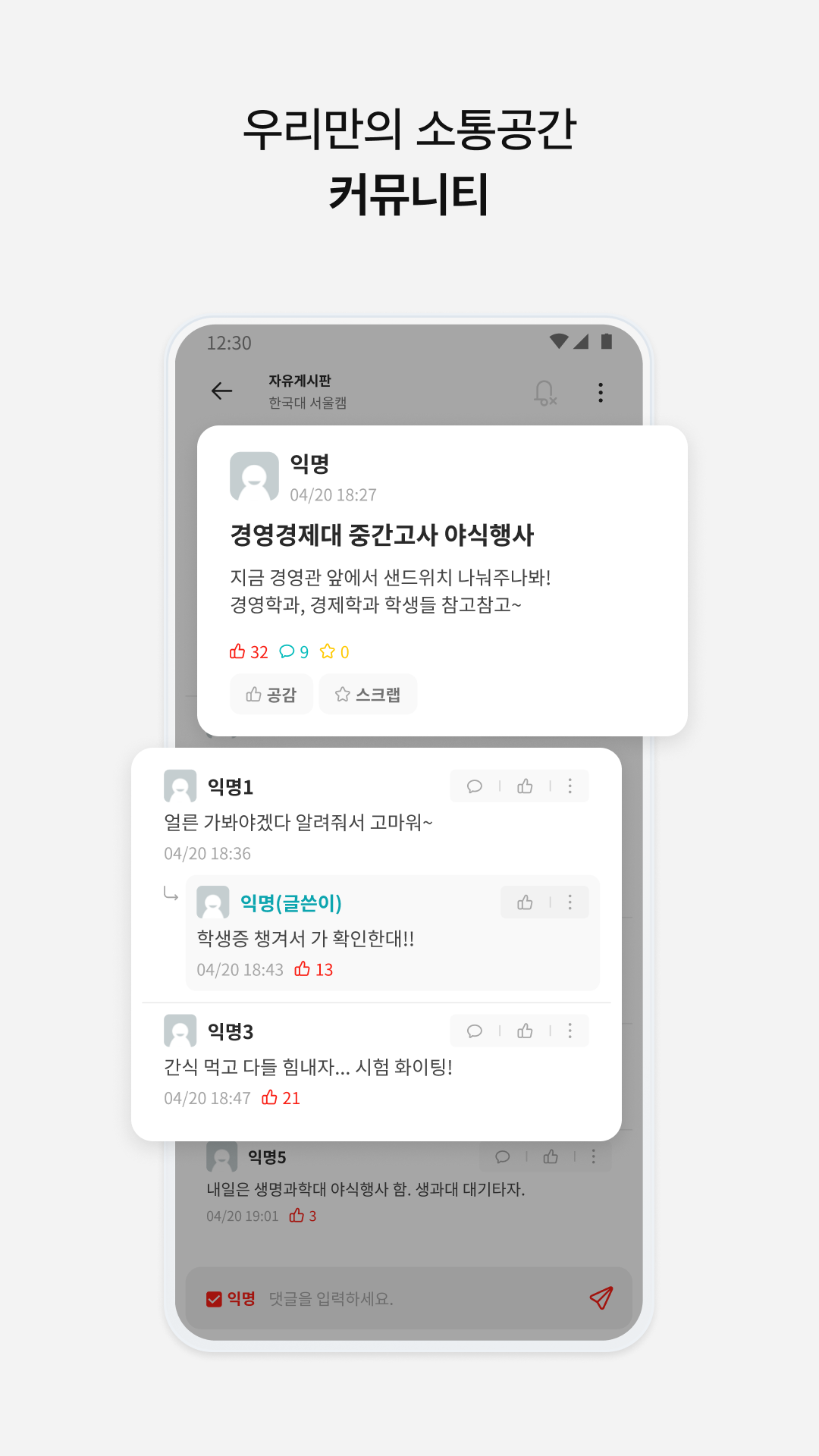
Task: Like the 익명5 comment with thumbs-up
Action: click(551, 1156)
